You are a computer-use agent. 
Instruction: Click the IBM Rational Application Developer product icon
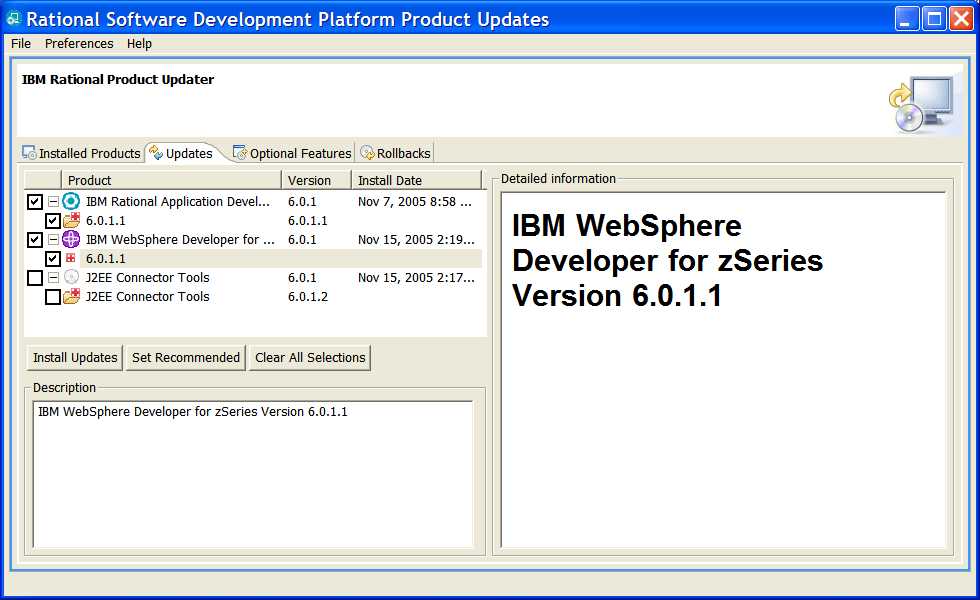pyautogui.click(x=71, y=202)
